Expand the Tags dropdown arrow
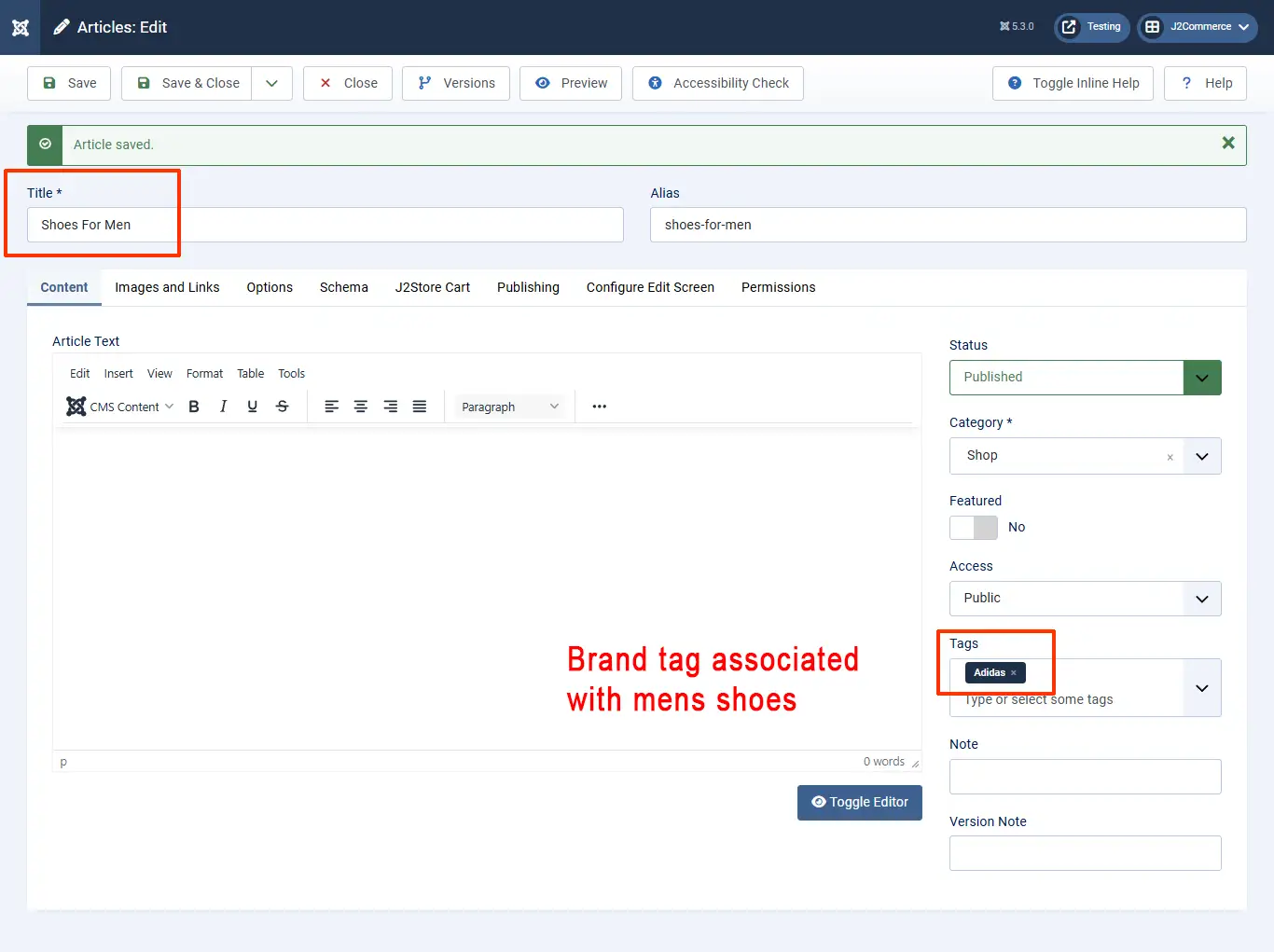 (1202, 688)
